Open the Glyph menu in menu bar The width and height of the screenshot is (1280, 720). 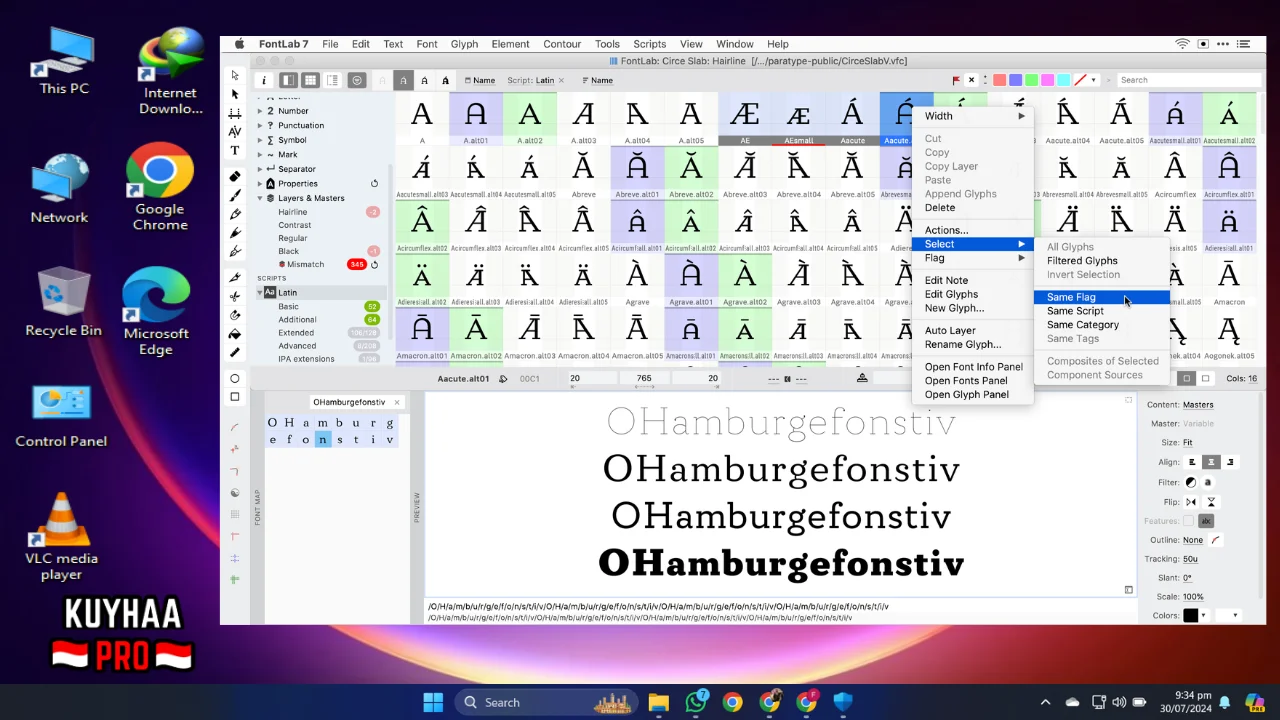pyautogui.click(x=464, y=44)
